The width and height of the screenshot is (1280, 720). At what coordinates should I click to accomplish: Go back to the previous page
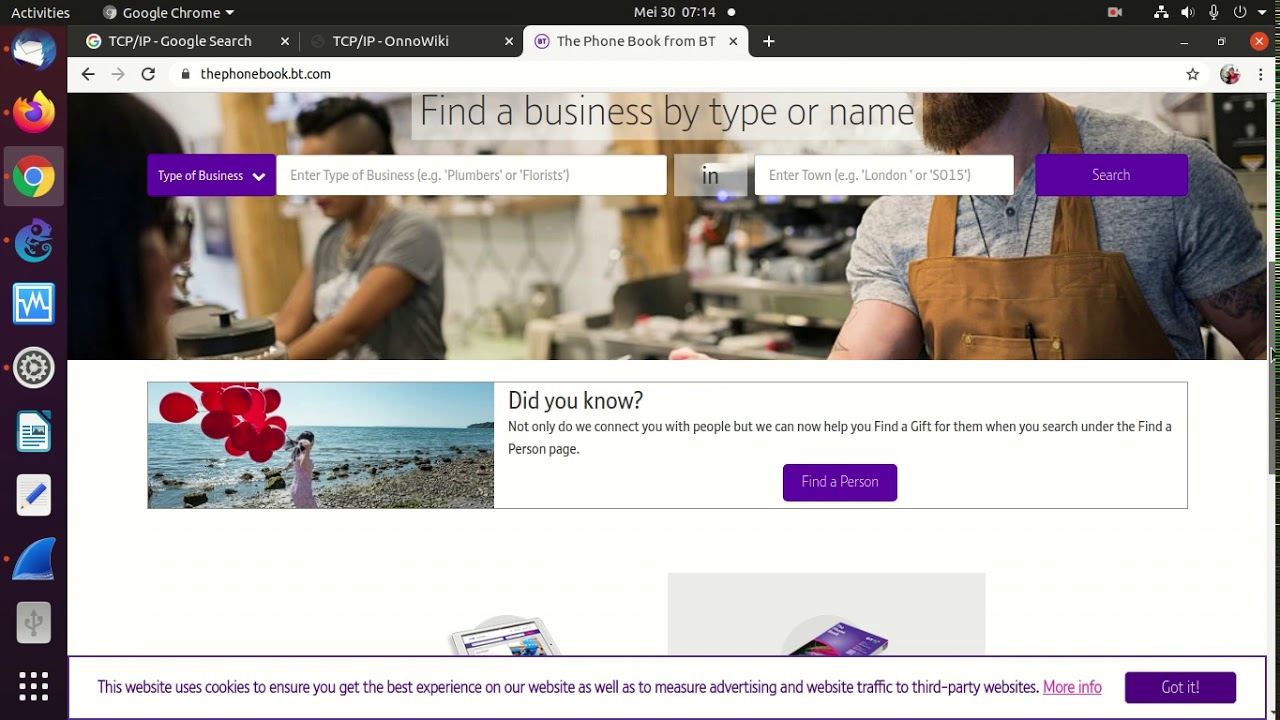pos(88,74)
